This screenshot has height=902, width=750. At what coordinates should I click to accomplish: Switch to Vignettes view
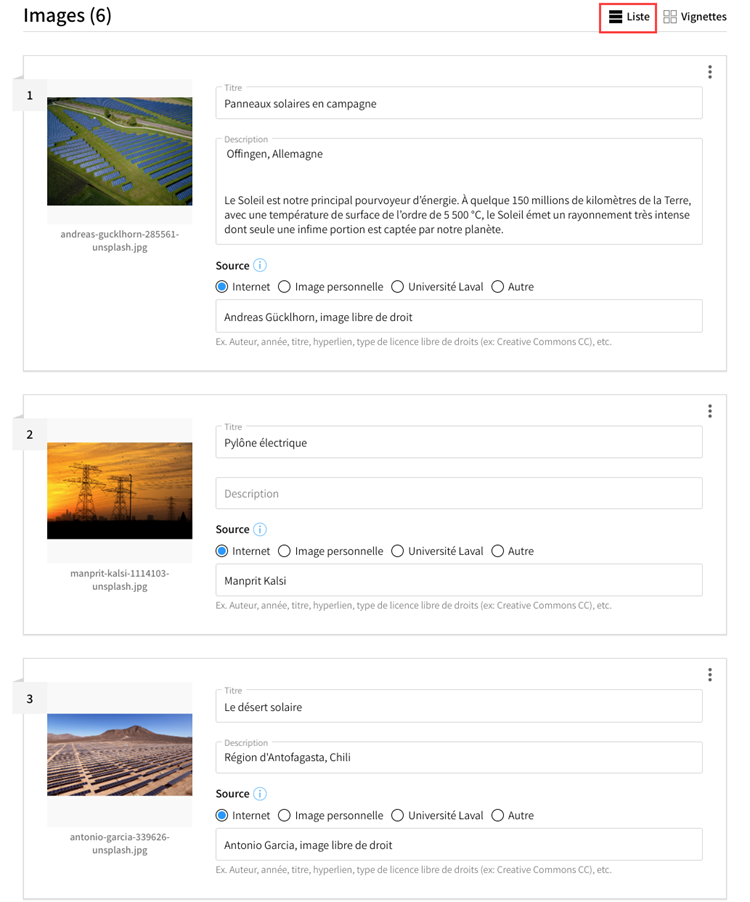695,17
